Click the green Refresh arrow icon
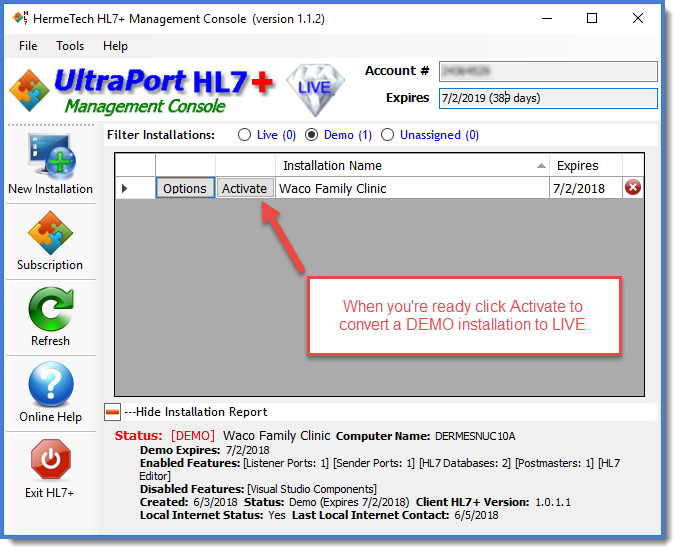The width and height of the screenshot is (680, 554). (51, 309)
